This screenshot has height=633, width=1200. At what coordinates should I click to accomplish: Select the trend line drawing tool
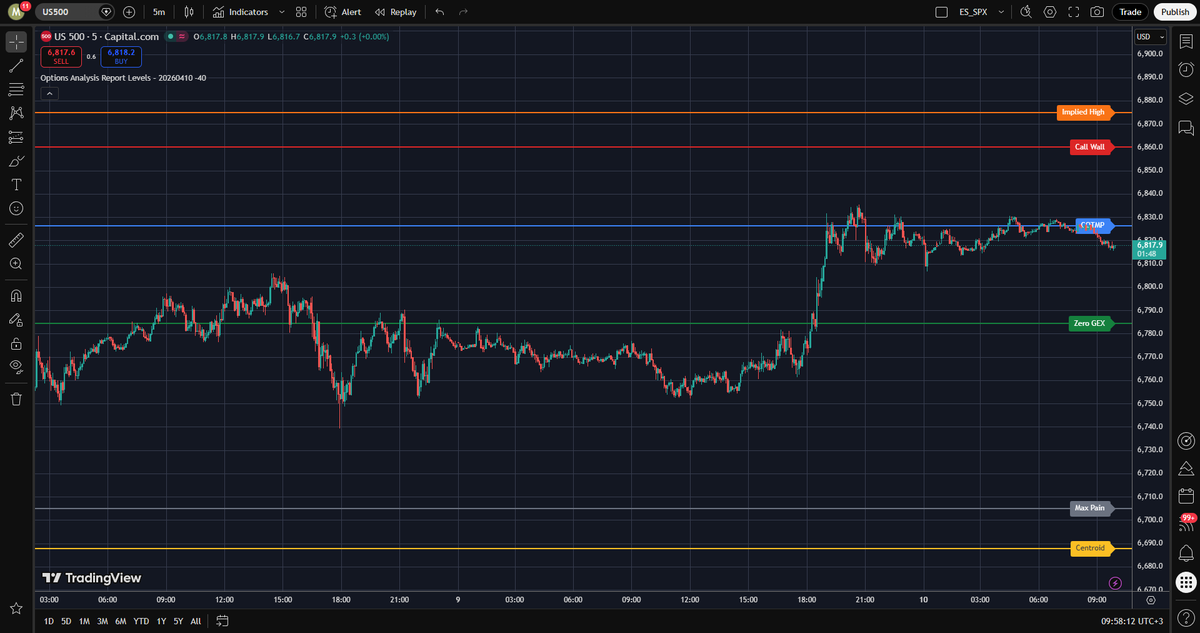(16, 66)
